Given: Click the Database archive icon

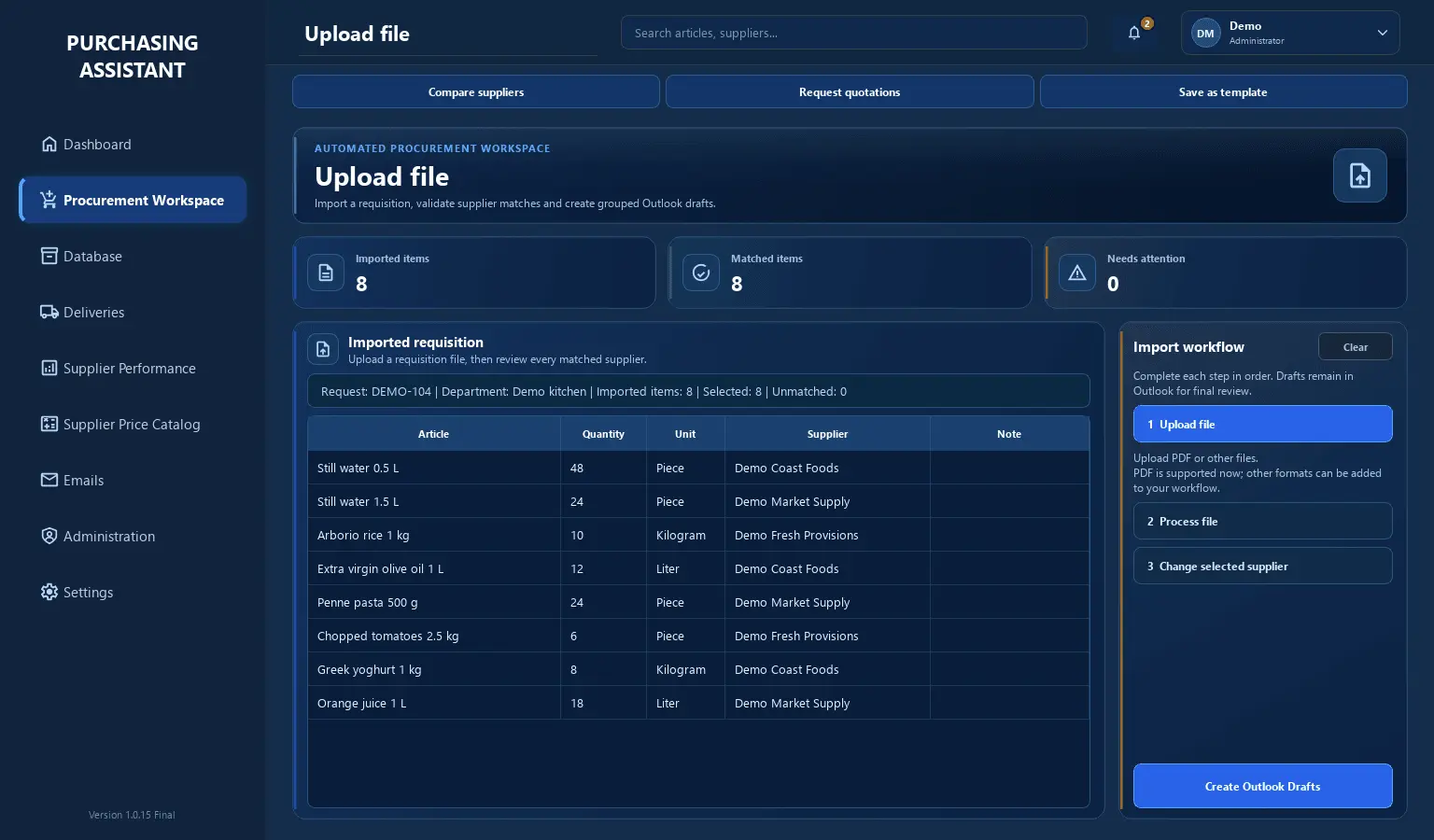Looking at the screenshot, I should point(49,256).
